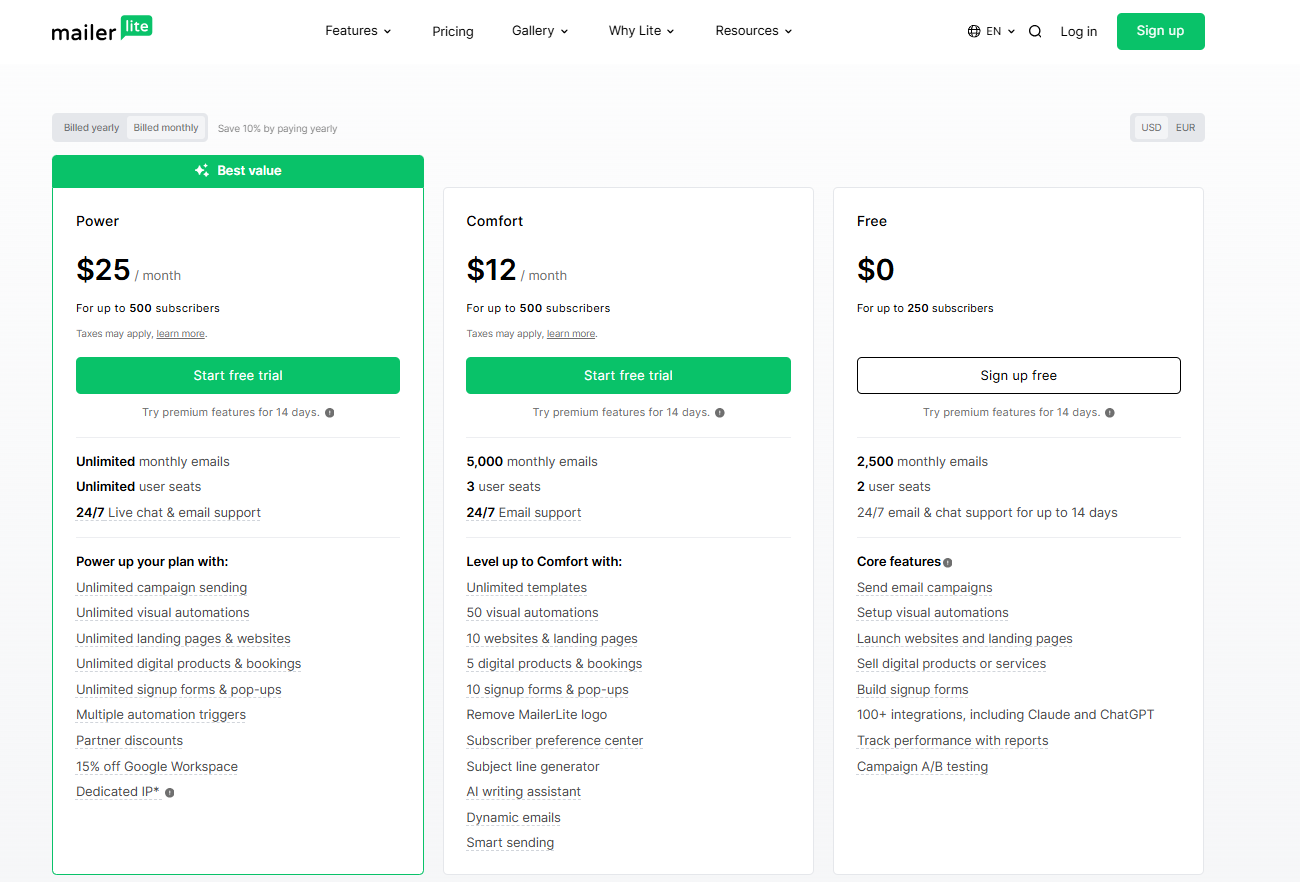Click 10 signup forms & pop-ups
Image resolution: width=1300 pixels, height=882 pixels.
coord(548,690)
